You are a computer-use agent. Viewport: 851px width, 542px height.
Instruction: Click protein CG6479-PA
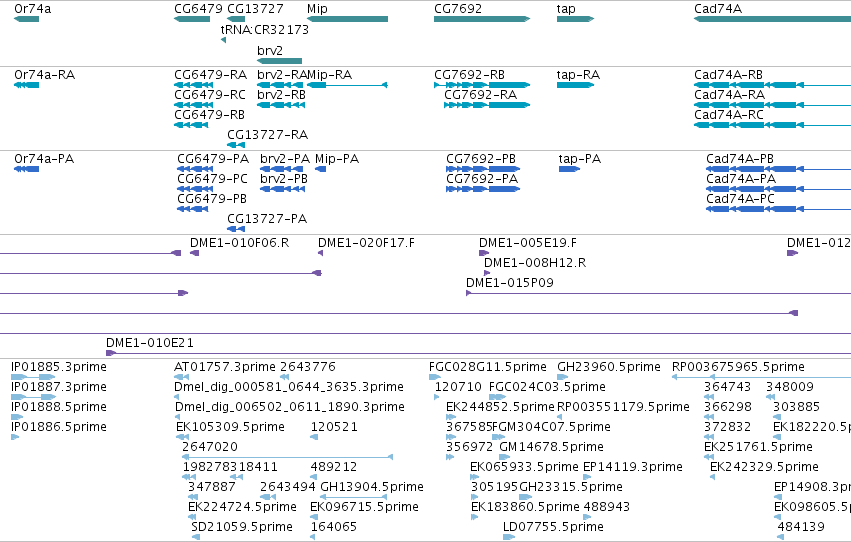click(x=195, y=169)
